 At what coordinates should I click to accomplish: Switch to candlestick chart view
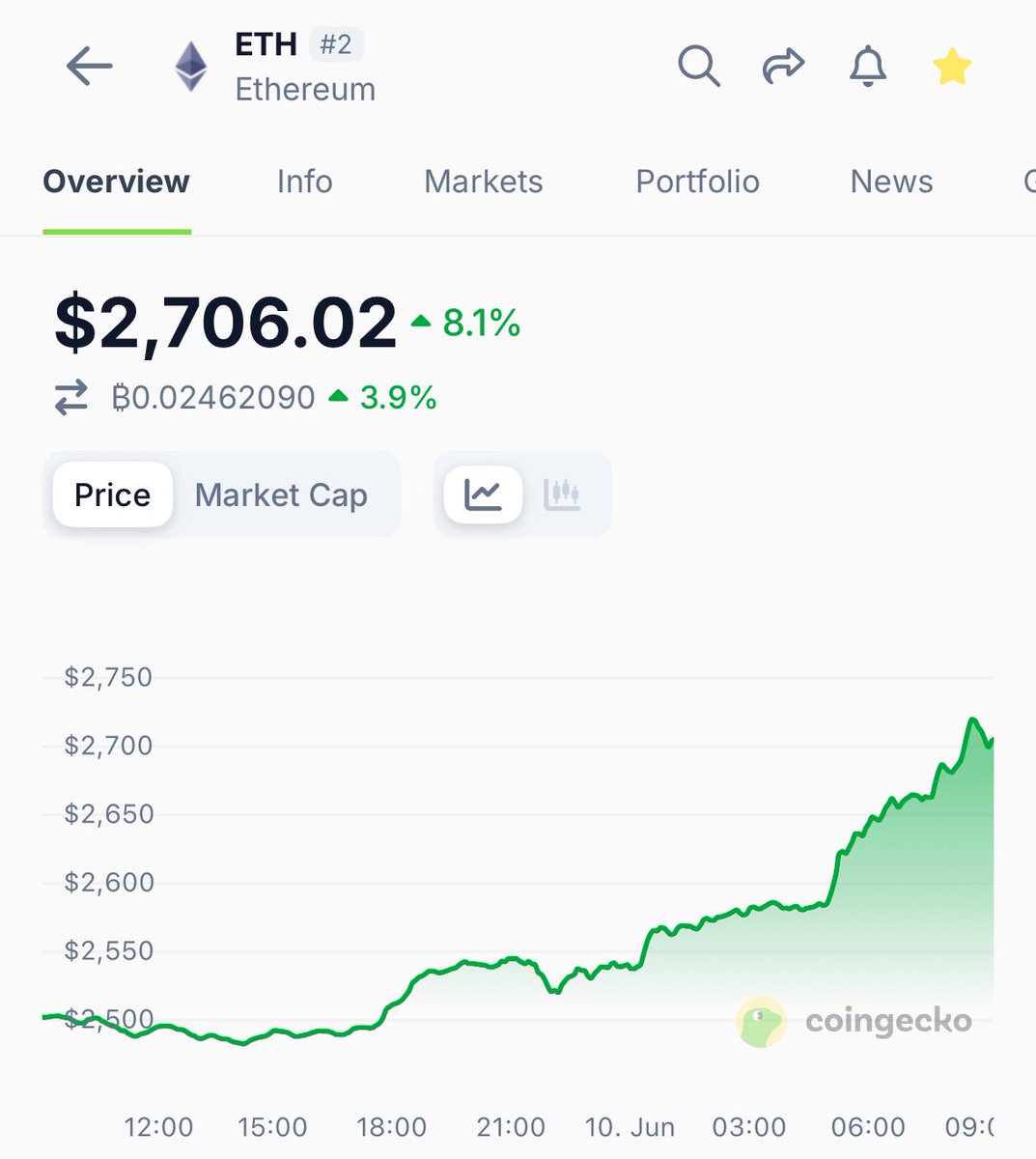tap(562, 495)
